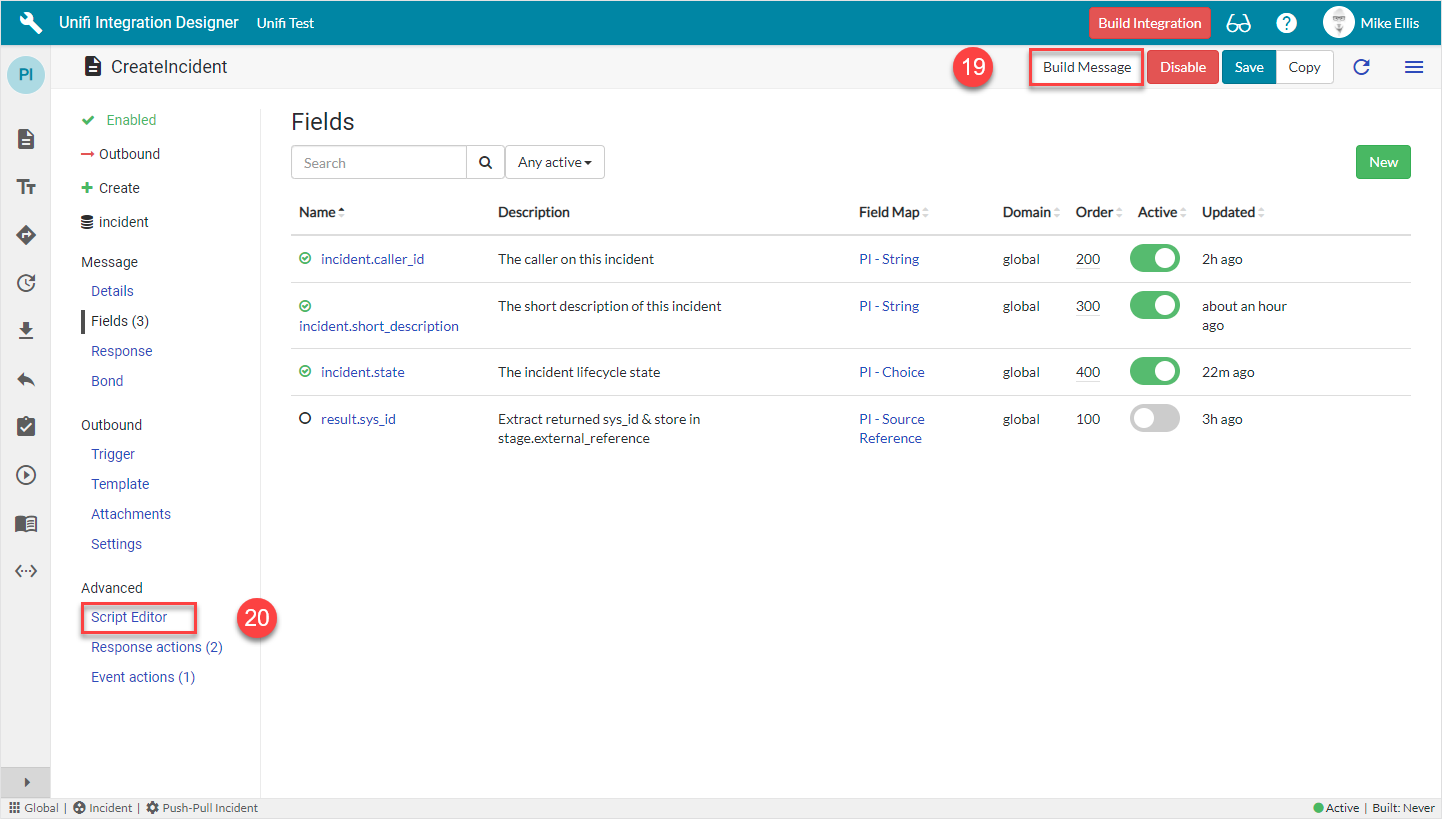Go to the Response message section
1442x819 pixels.
[x=121, y=351]
